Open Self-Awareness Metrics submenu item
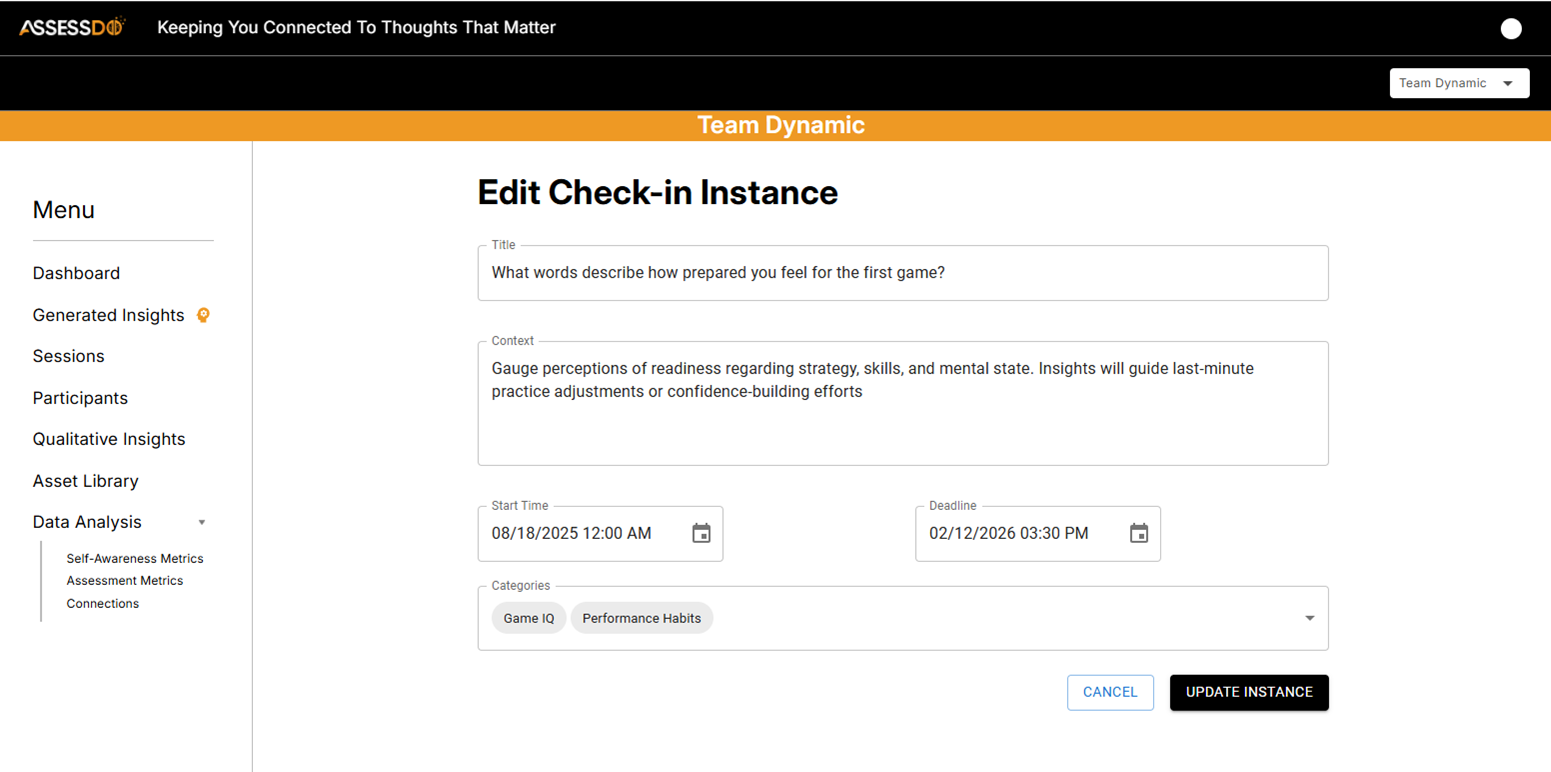This screenshot has width=1551, height=772. (x=135, y=558)
